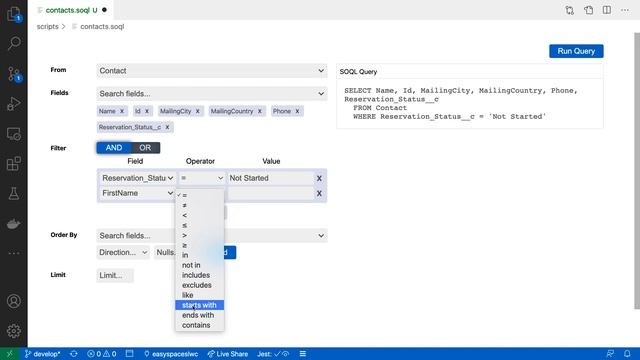The height and width of the screenshot is (360, 640).
Task: Click easyspaceslwc org in status bar
Action: tap(171, 354)
